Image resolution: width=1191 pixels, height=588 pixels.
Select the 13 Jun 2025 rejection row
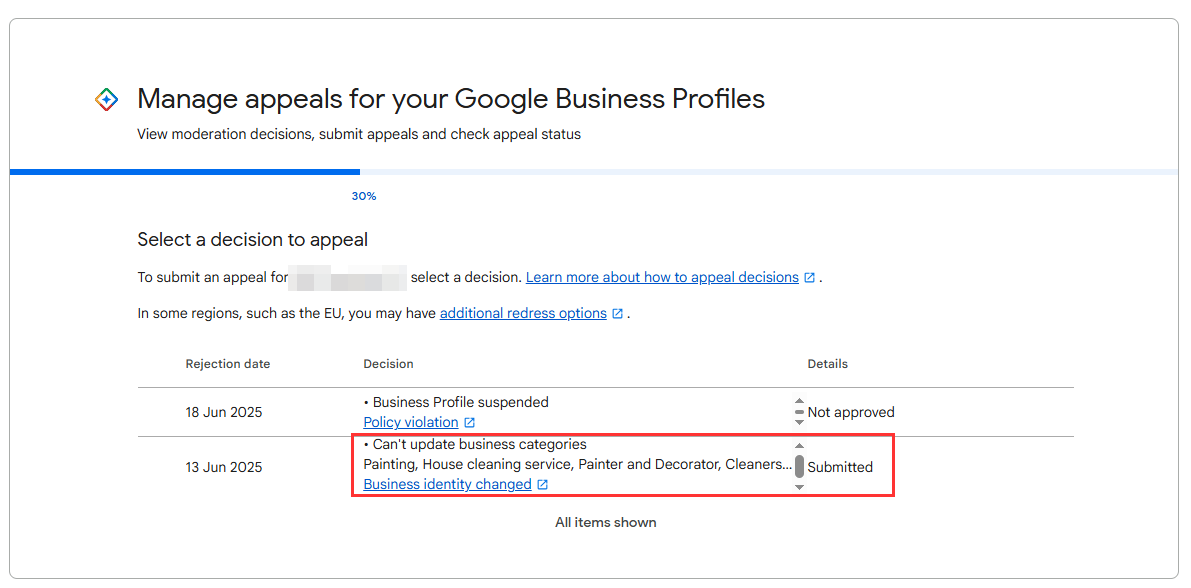(605, 467)
